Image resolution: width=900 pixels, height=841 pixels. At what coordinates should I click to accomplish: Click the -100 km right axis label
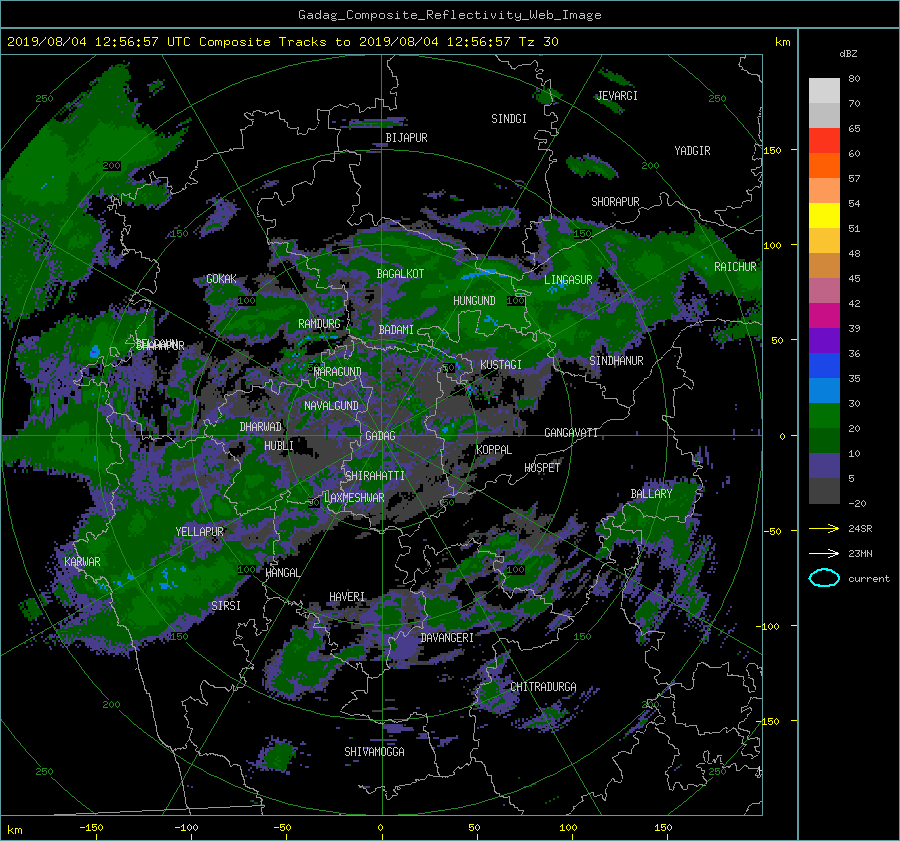767,626
